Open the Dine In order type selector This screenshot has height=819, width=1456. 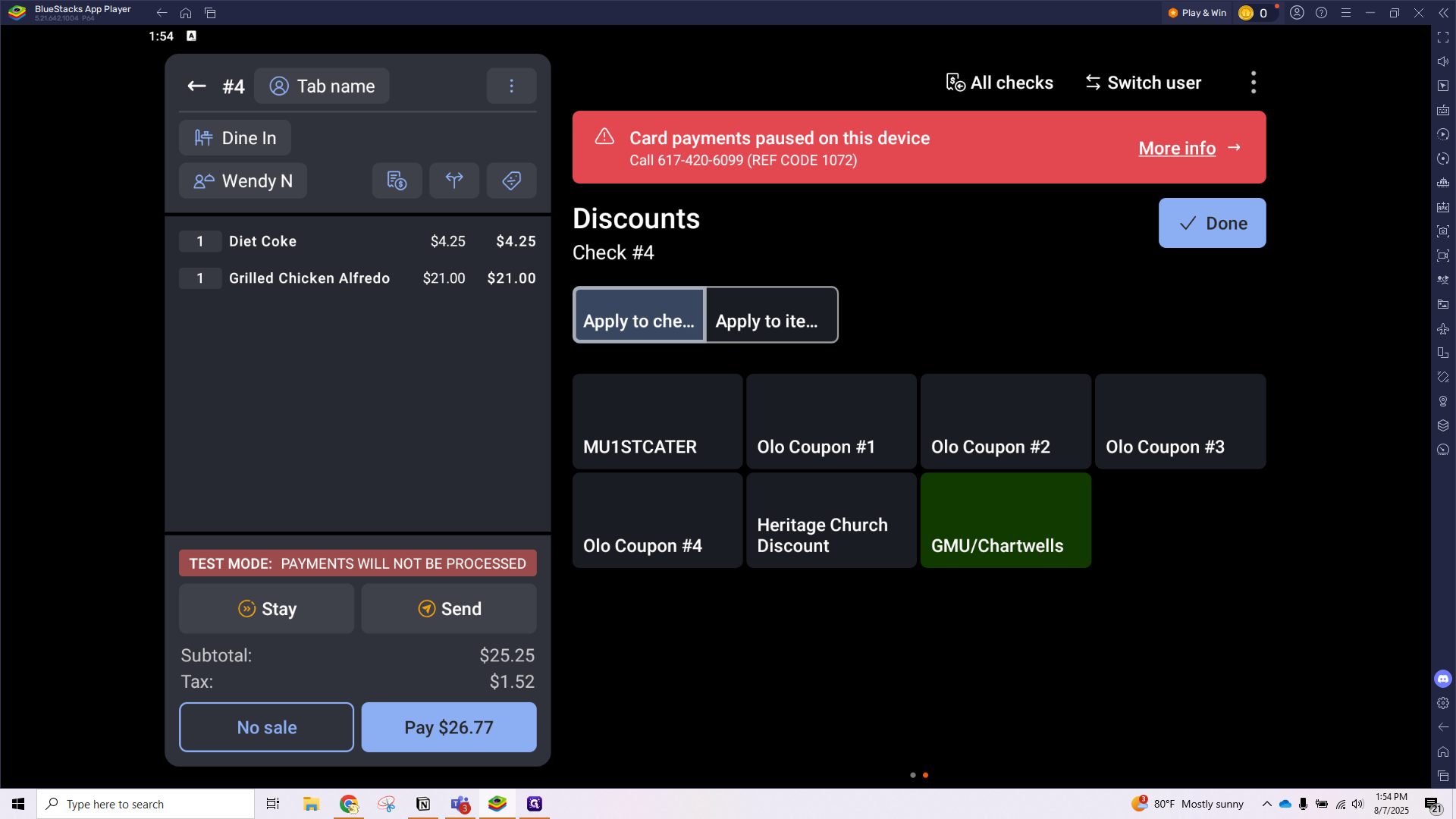tap(235, 138)
